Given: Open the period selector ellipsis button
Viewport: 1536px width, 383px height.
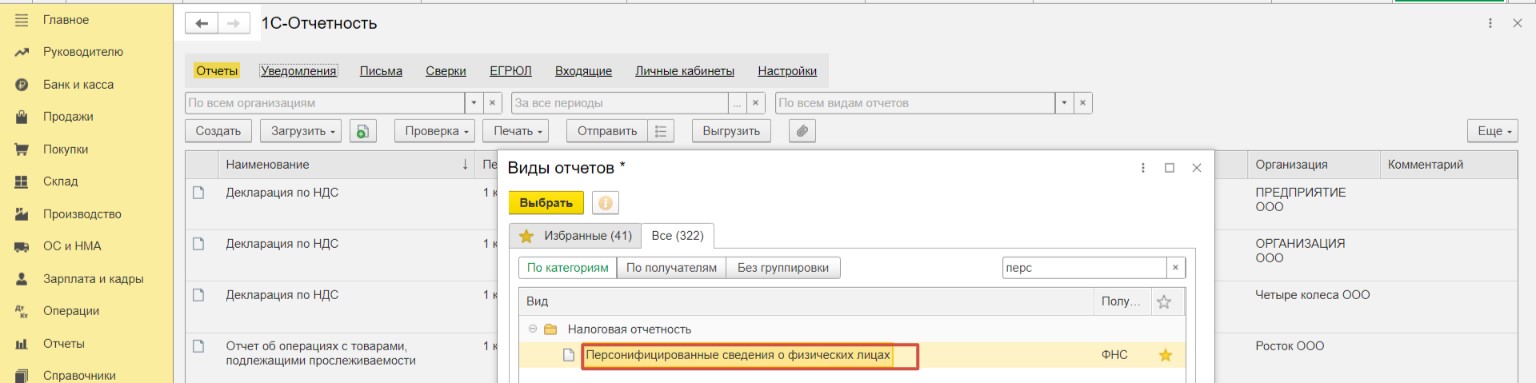Looking at the screenshot, I should point(737,103).
